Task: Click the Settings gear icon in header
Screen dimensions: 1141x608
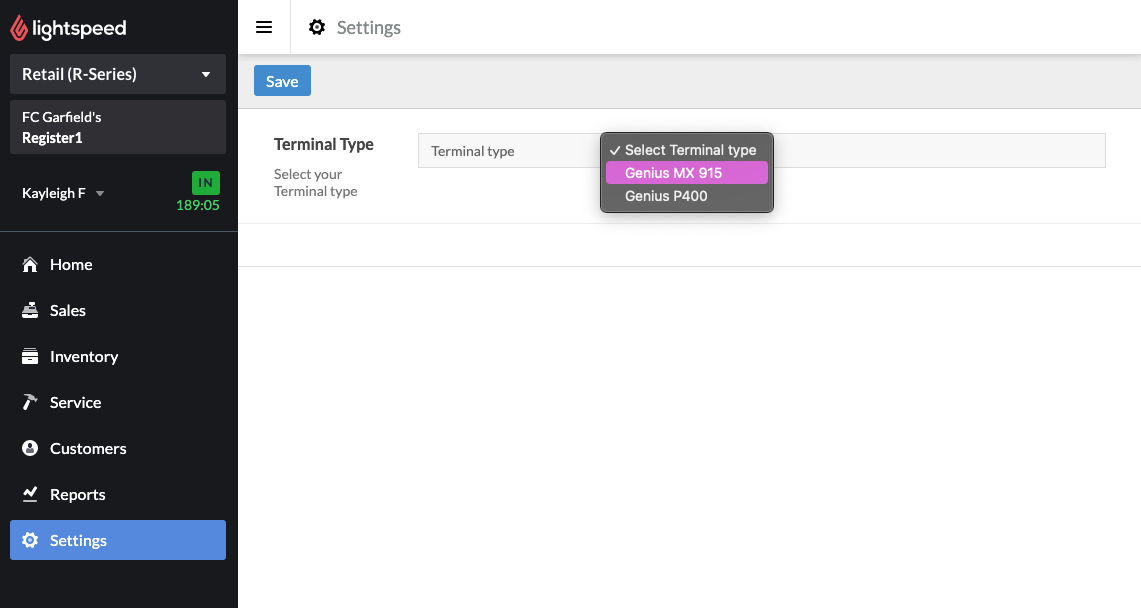Action: (x=317, y=27)
